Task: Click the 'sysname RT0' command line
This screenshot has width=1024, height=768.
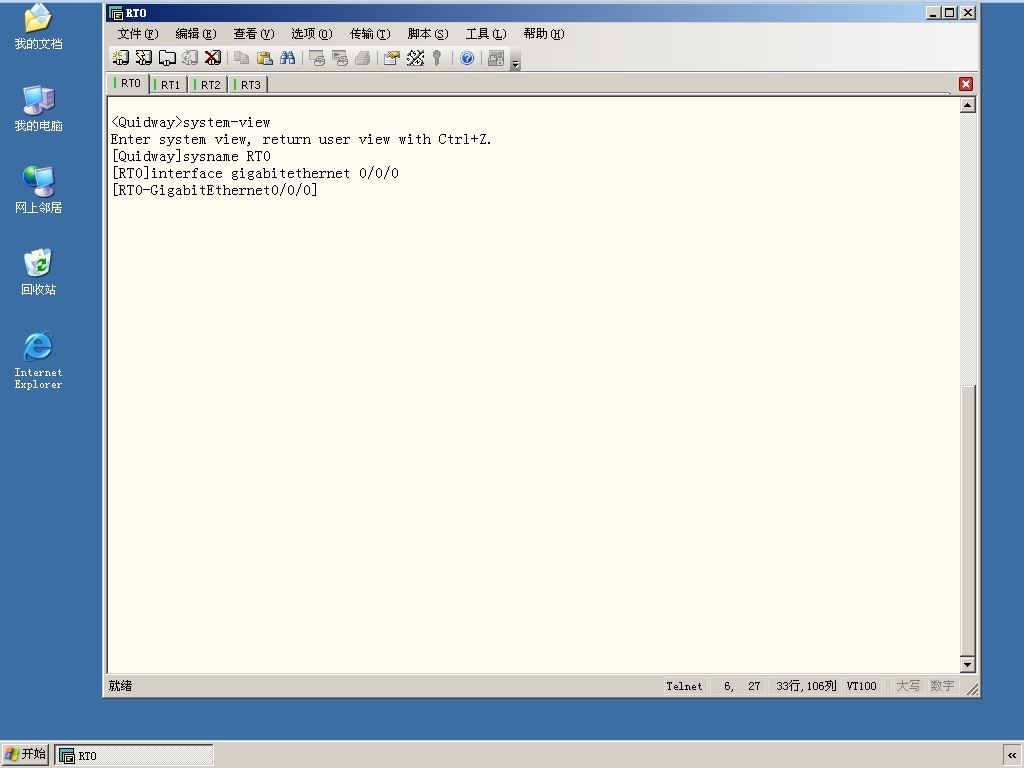Action: point(191,156)
